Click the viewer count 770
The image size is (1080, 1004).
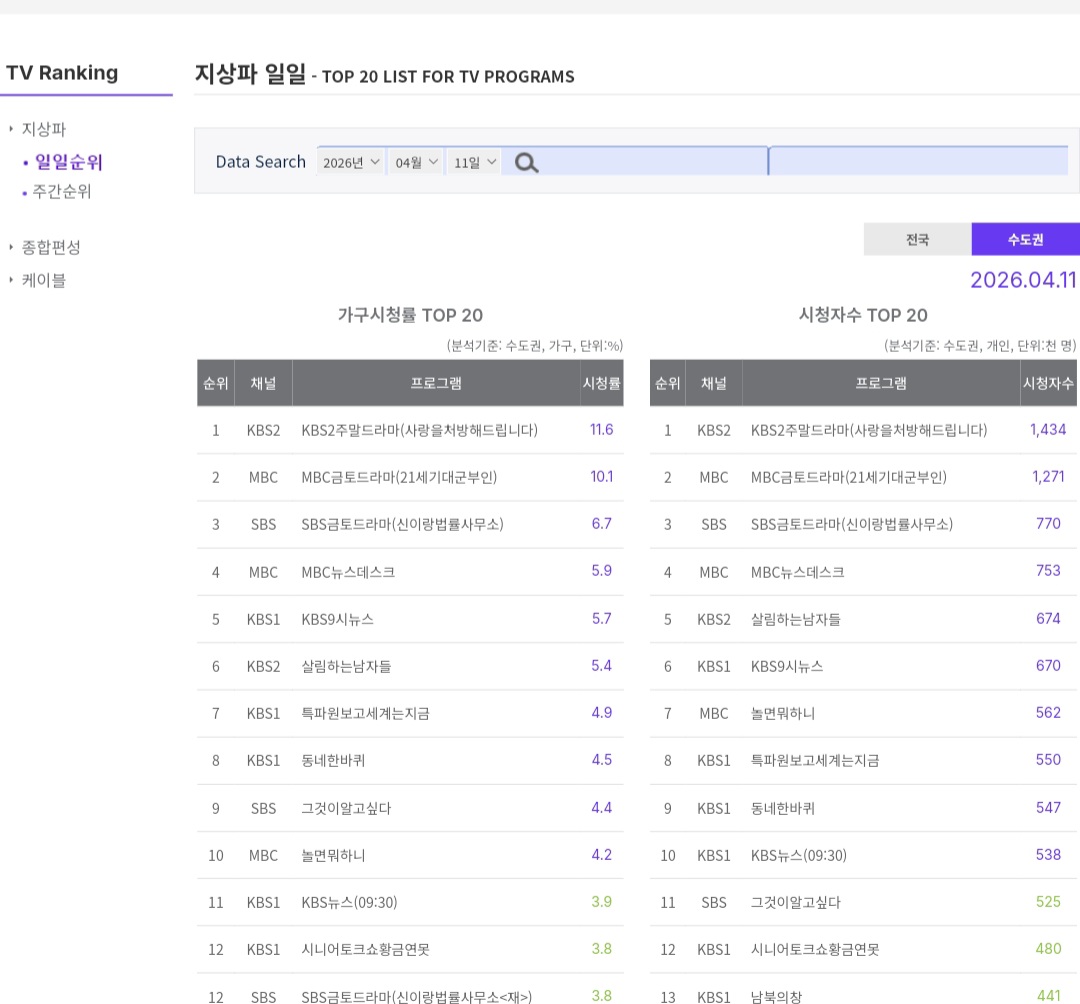(1048, 524)
